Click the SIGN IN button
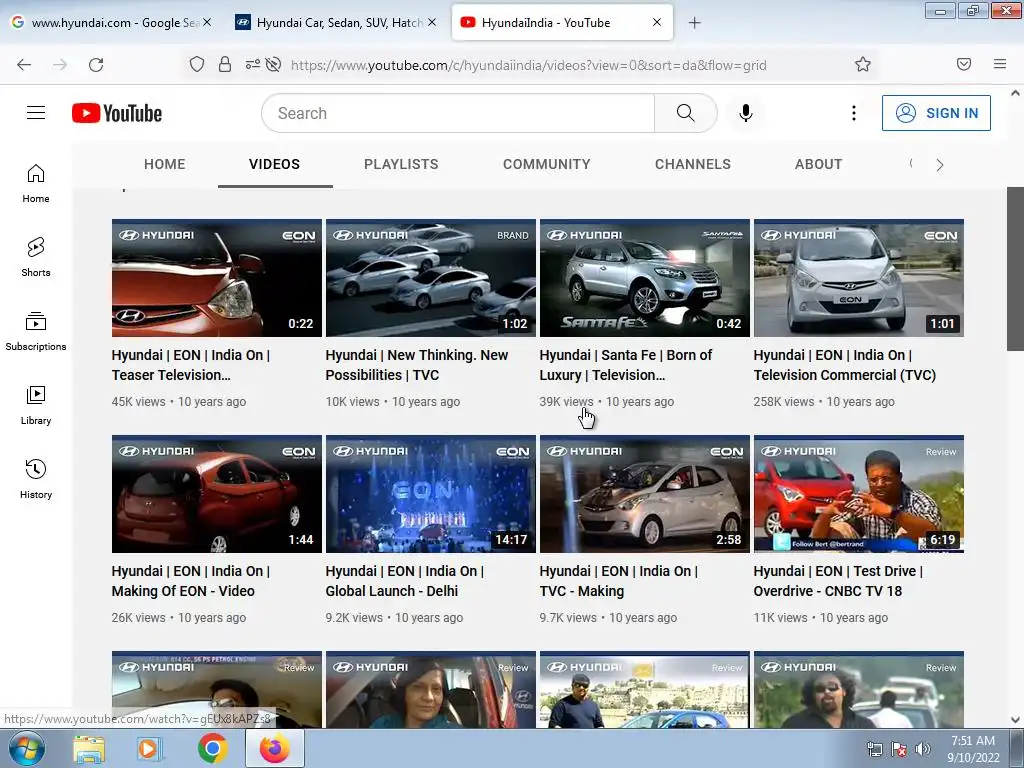Viewport: 1024px width, 768px height. 936,113
